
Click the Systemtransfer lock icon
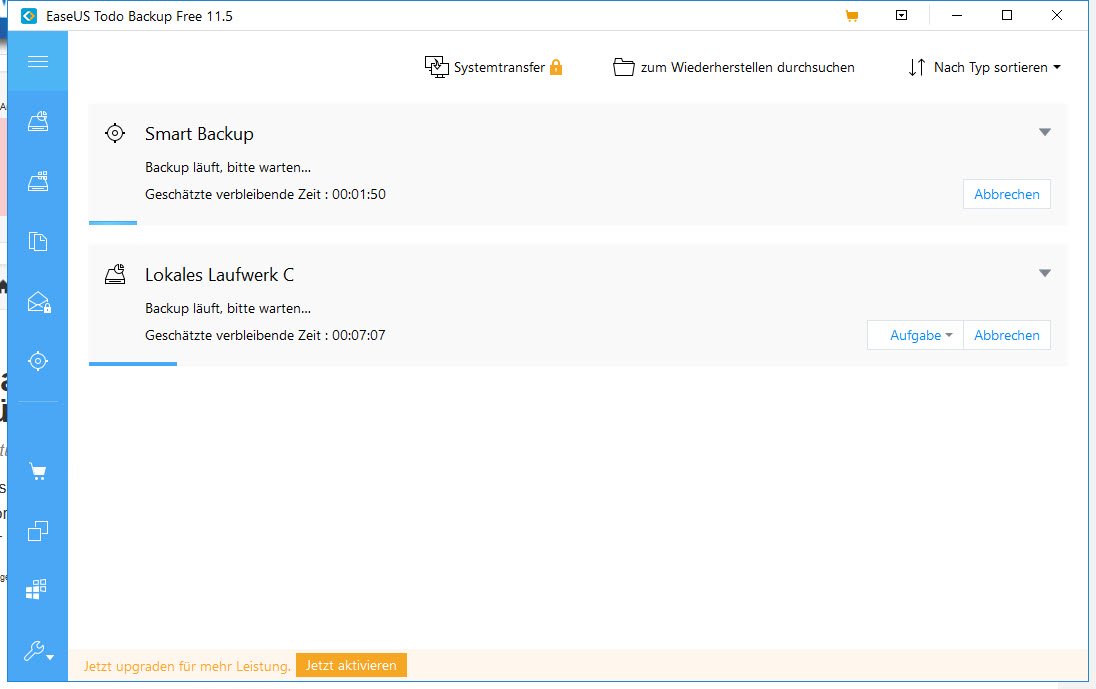click(x=556, y=67)
